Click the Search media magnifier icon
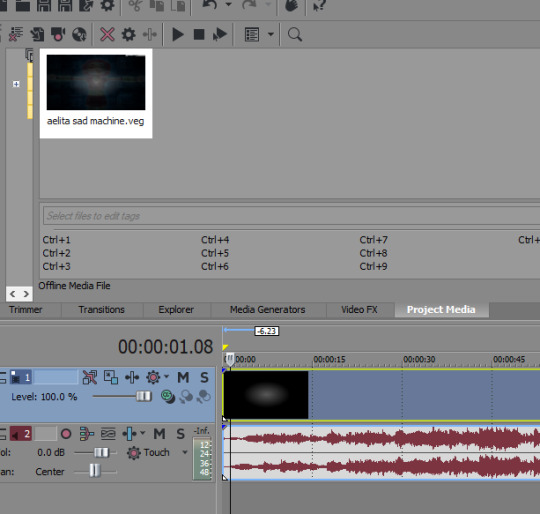 point(295,34)
